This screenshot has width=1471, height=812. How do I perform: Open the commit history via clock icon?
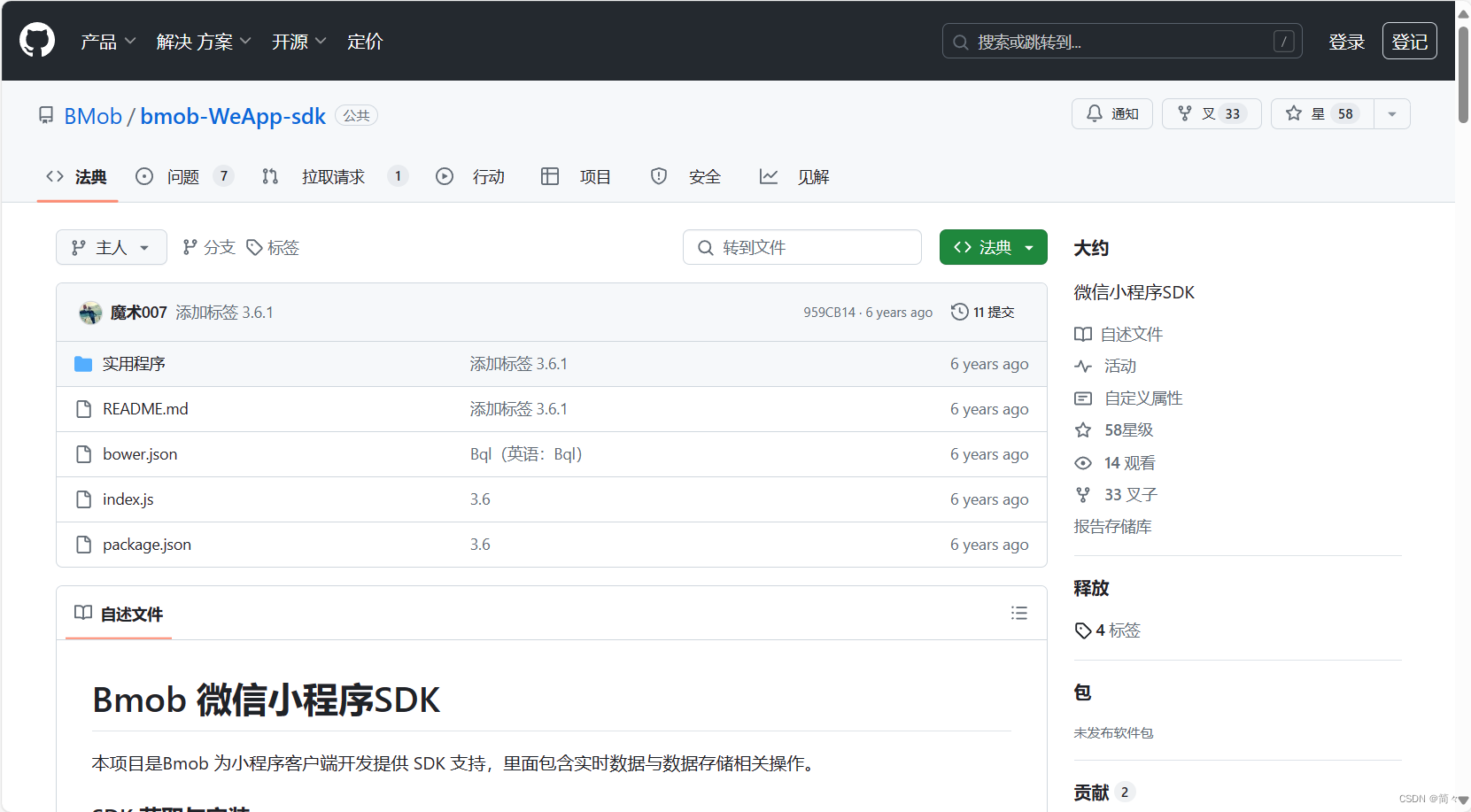point(961,312)
